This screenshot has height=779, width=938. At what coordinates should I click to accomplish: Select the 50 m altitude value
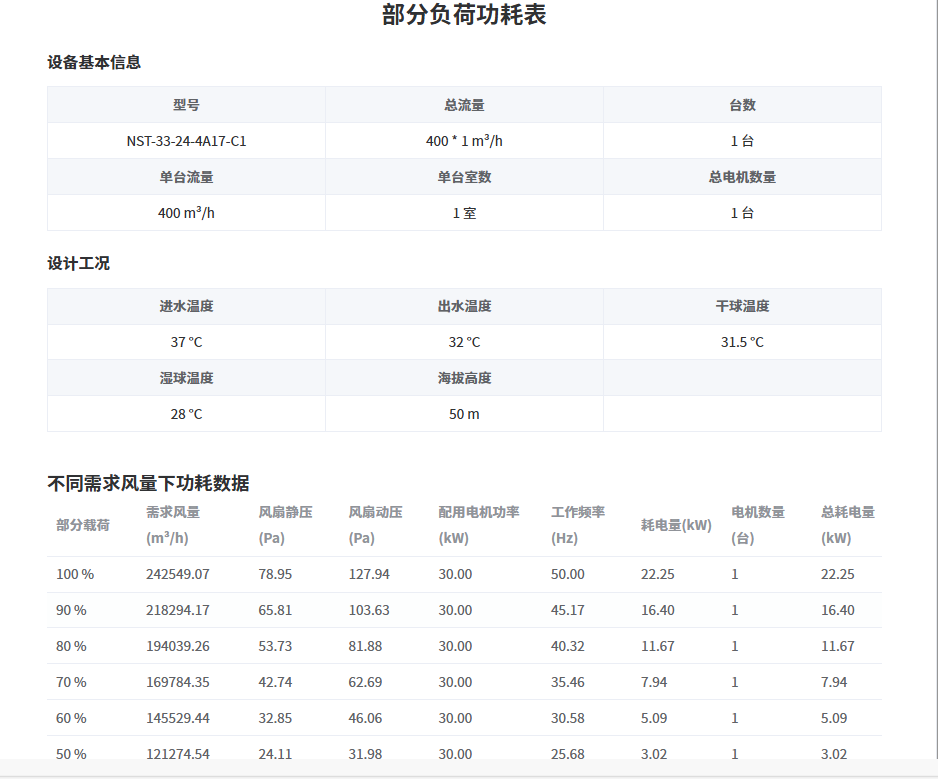click(464, 414)
